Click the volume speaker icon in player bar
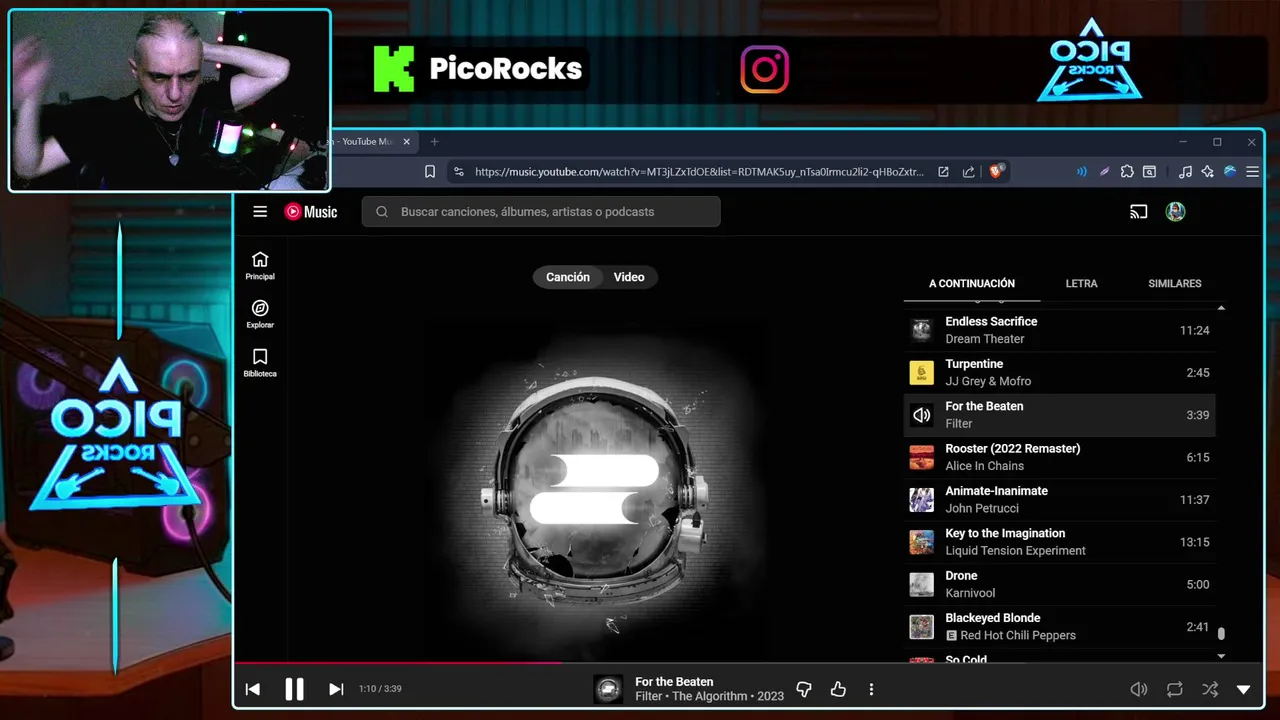The width and height of the screenshot is (1280, 720). pos(1138,689)
